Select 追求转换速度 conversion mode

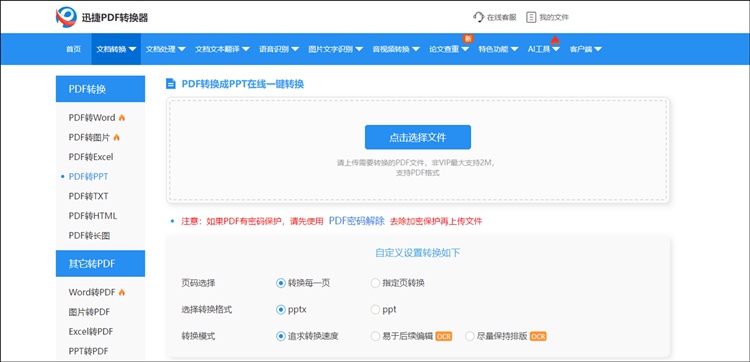point(280,336)
